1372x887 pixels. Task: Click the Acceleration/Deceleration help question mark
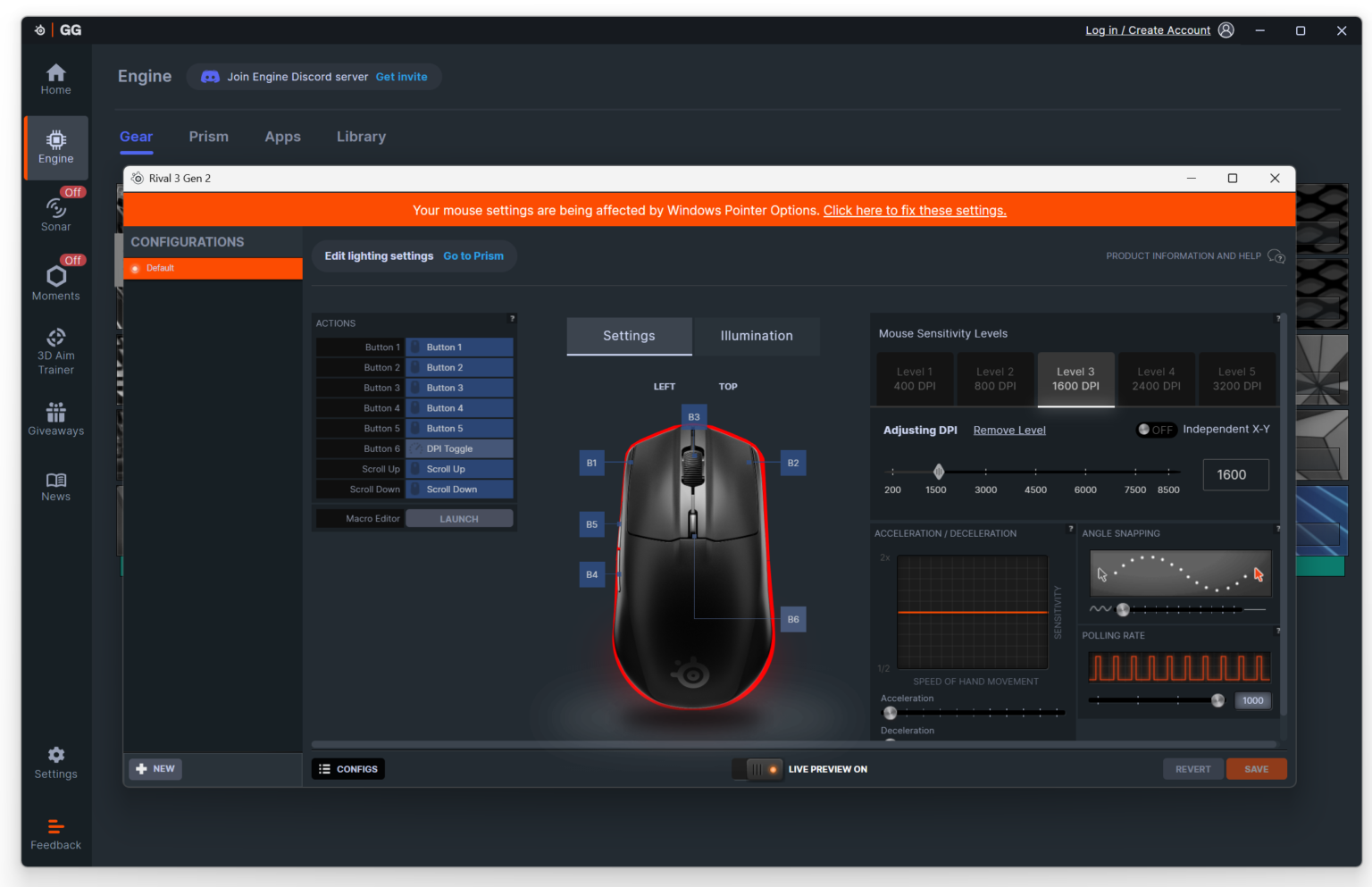click(x=1071, y=529)
